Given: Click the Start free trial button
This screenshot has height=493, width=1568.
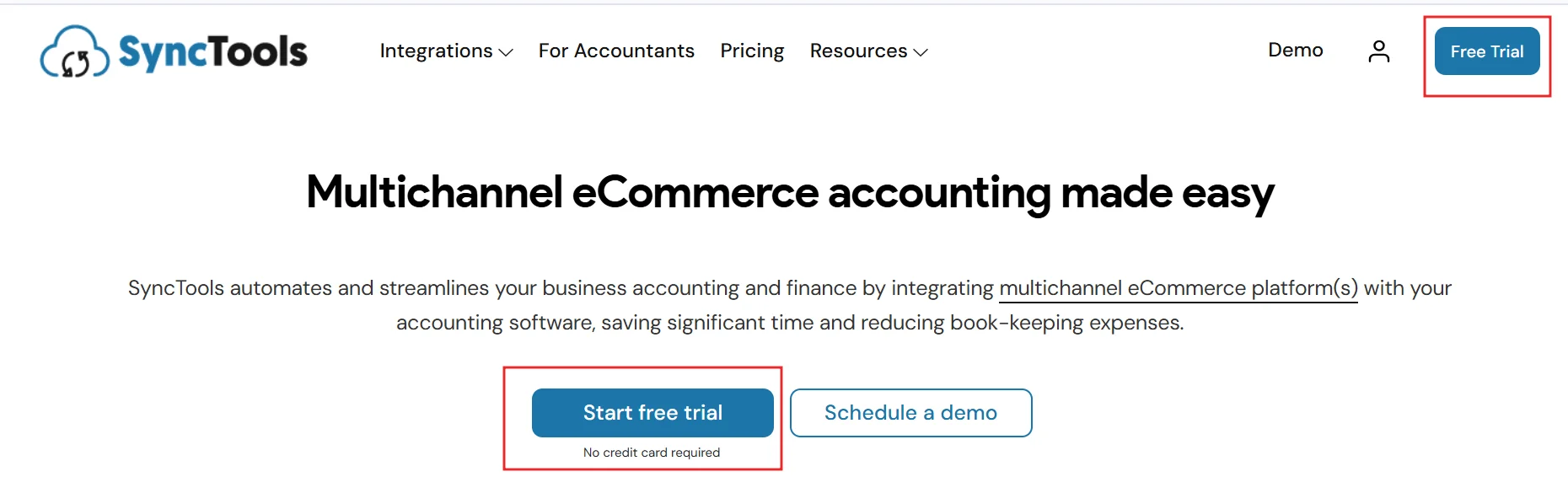Looking at the screenshot, I should (652, 413).
